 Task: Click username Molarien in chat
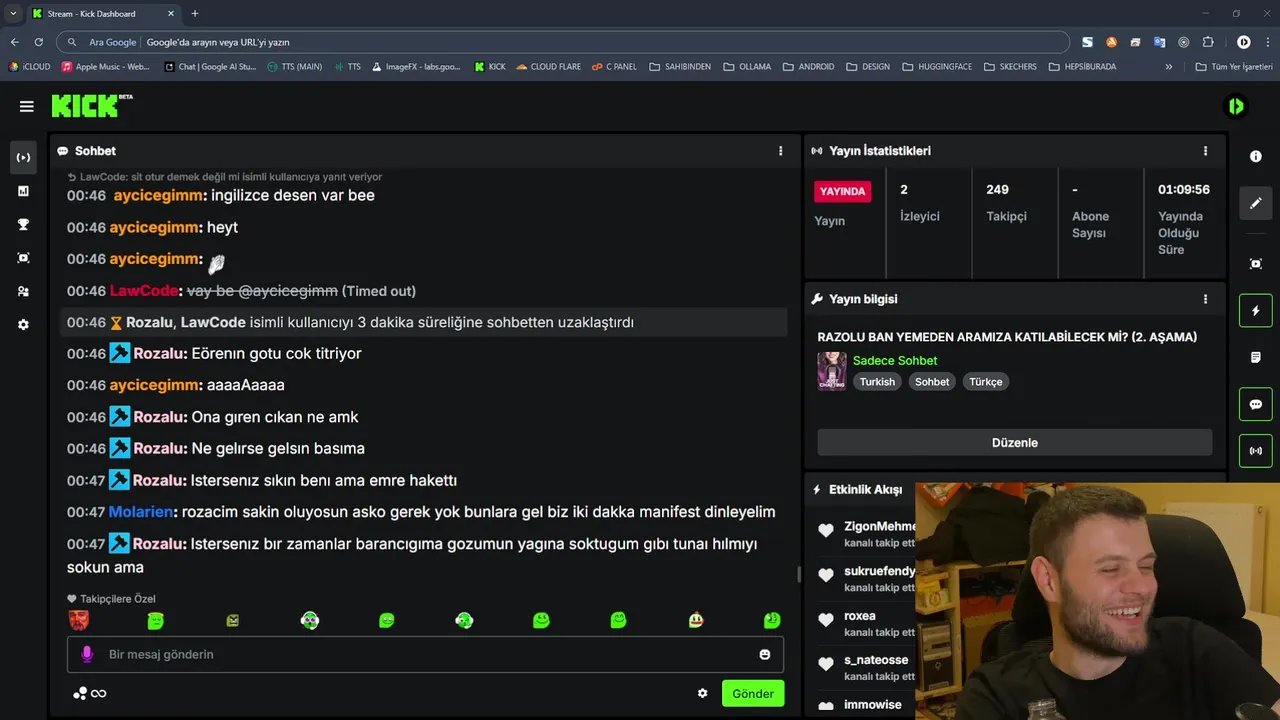point(141,512)
